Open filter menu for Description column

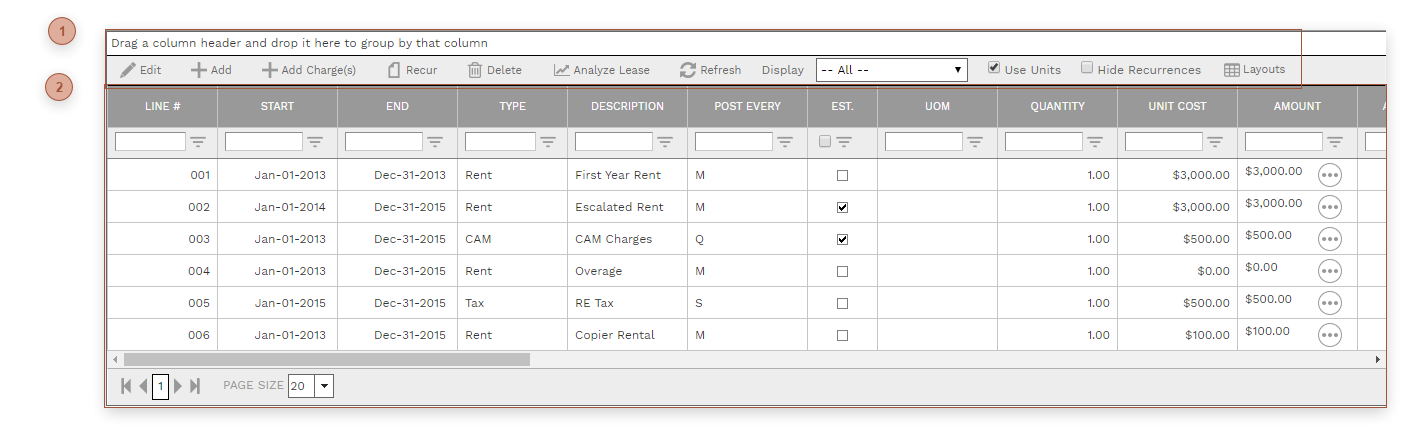(665, 142)
